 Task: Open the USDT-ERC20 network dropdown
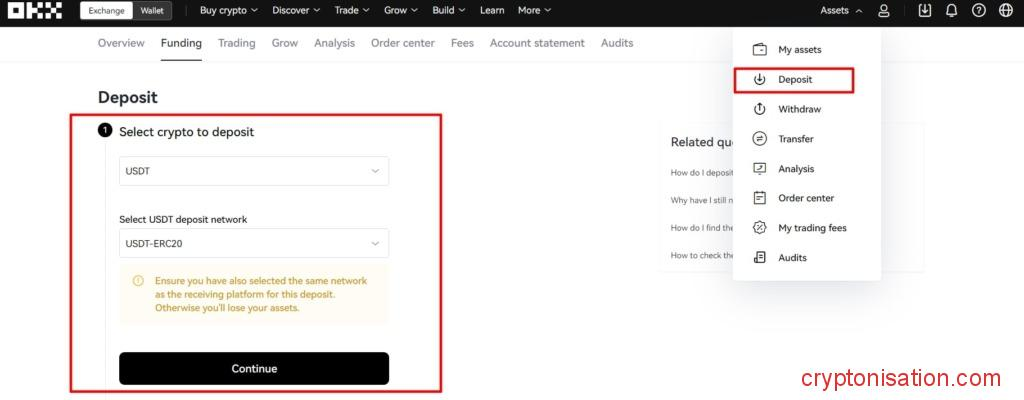pyautogui.click(x=254, y=243)
